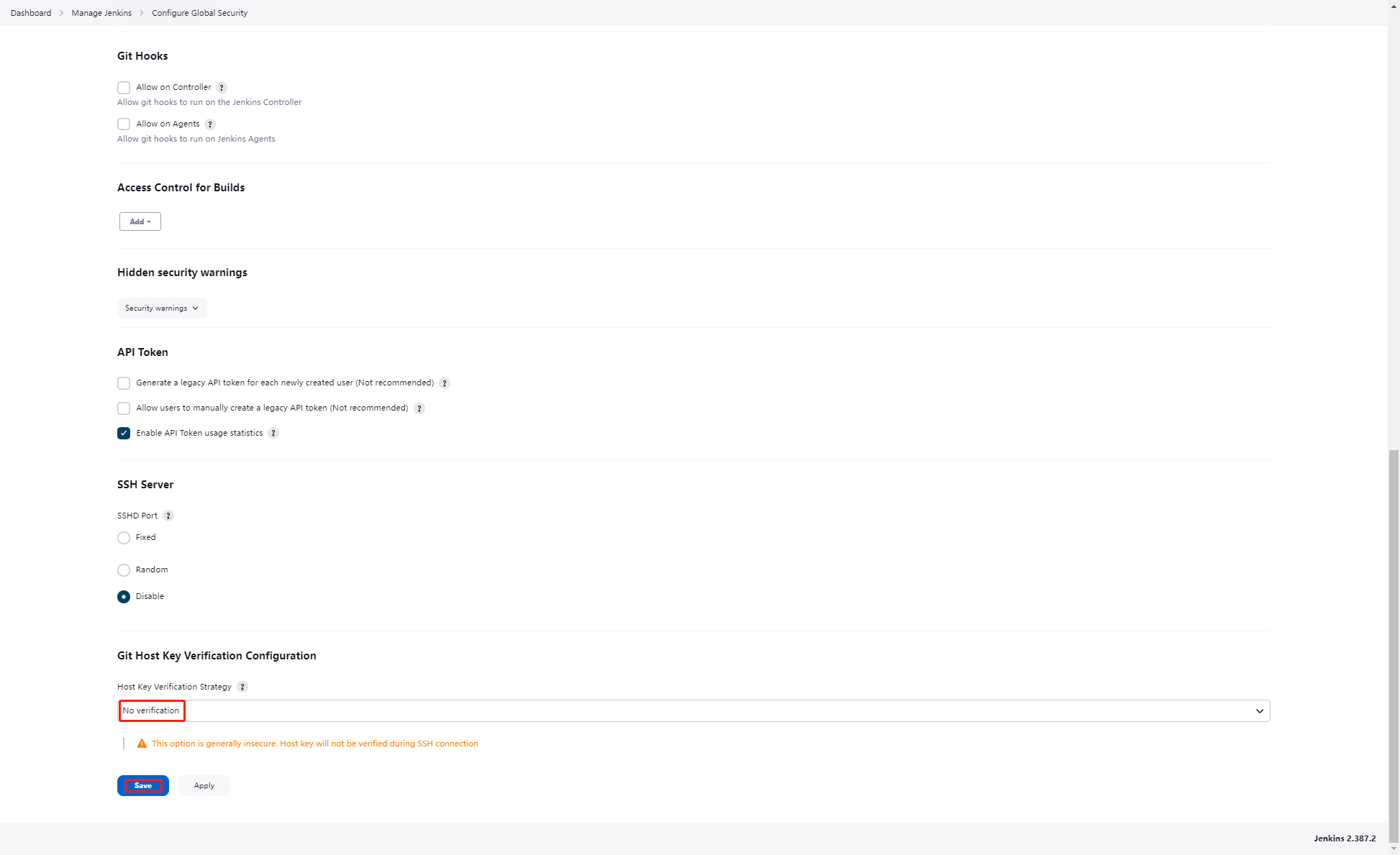Select the Fixed SSHD port option

coord(124,538)
